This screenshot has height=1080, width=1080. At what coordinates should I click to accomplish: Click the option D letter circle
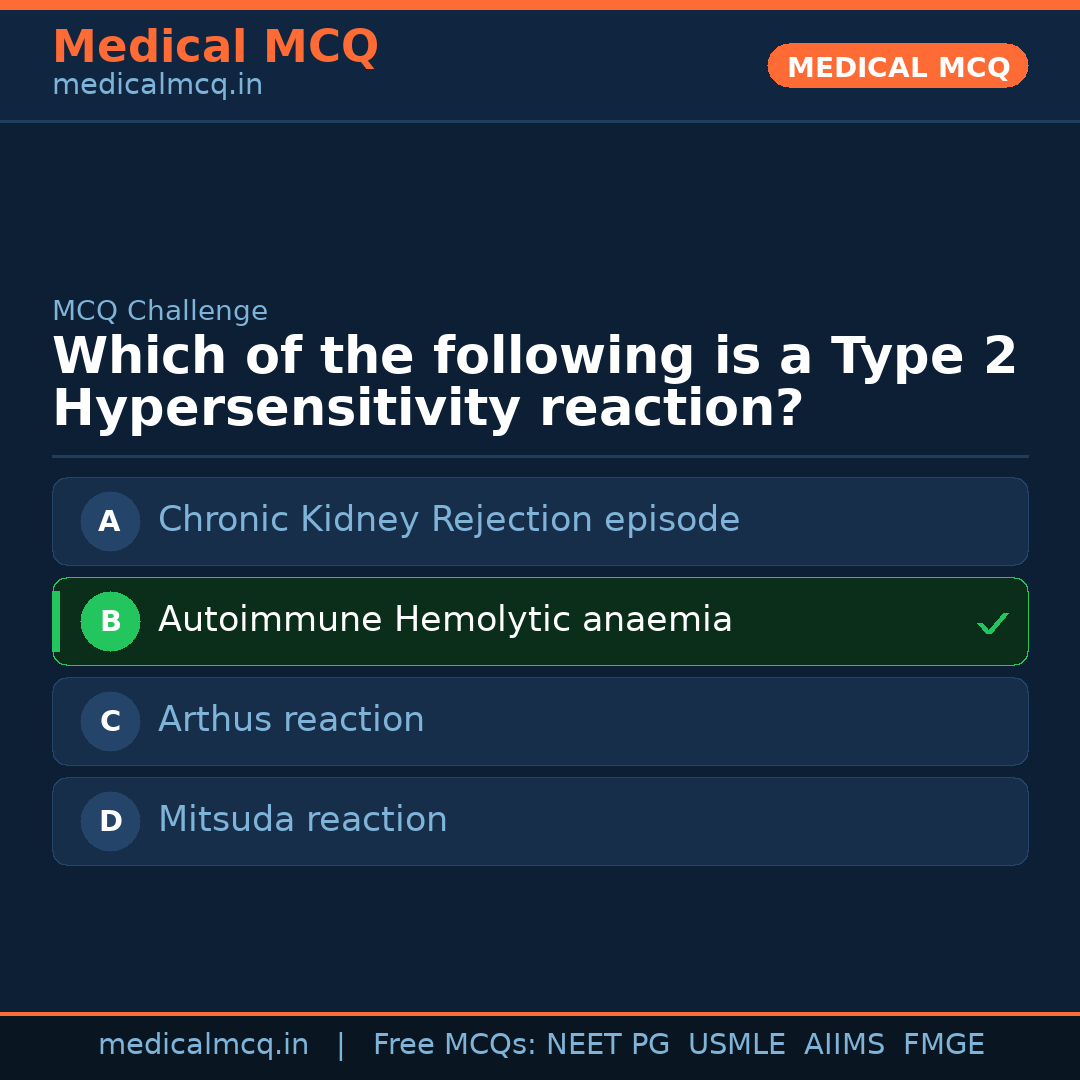110,821
